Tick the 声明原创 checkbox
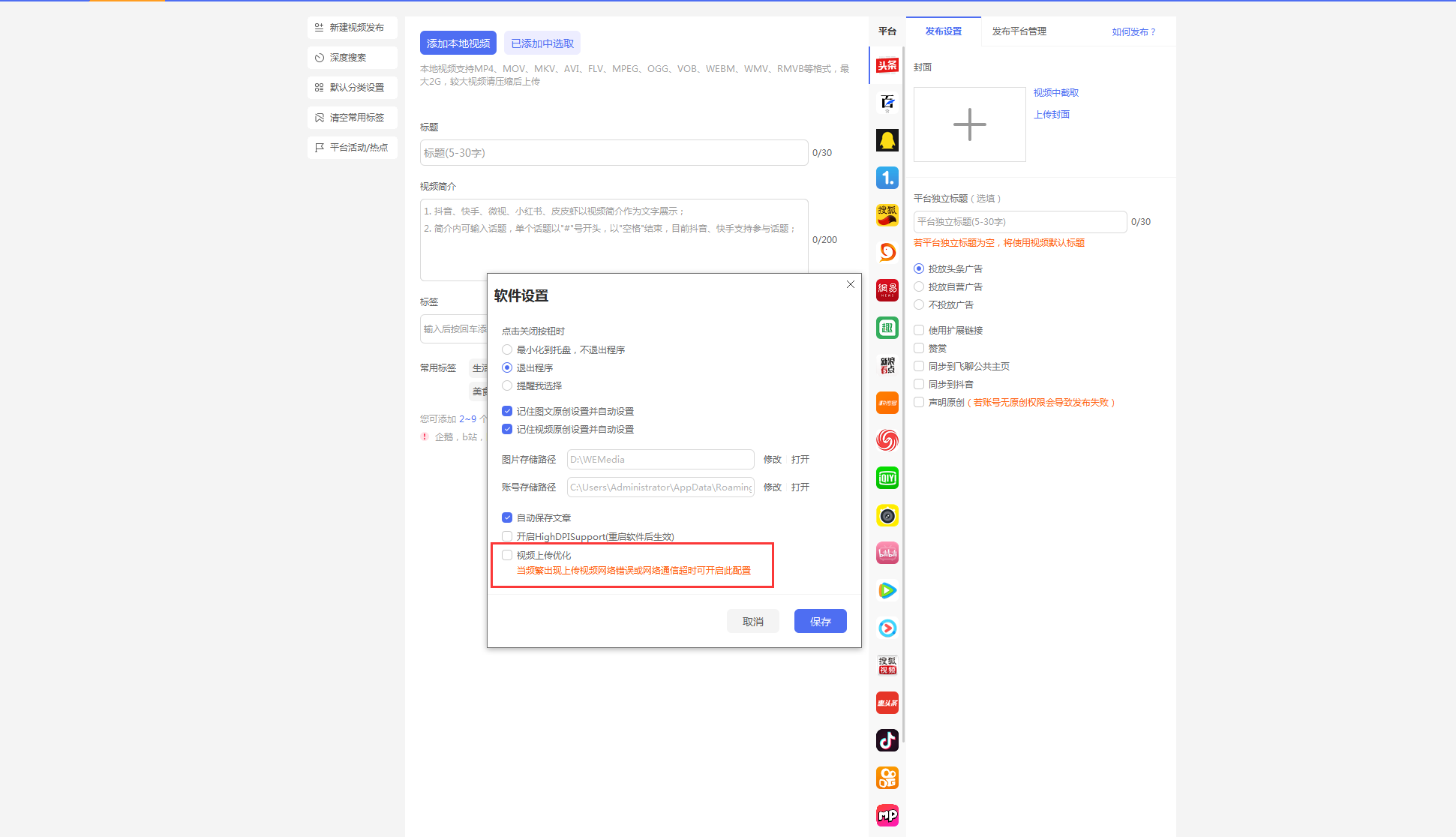This screenshot has height=837, width=1456. click(919, 402)
